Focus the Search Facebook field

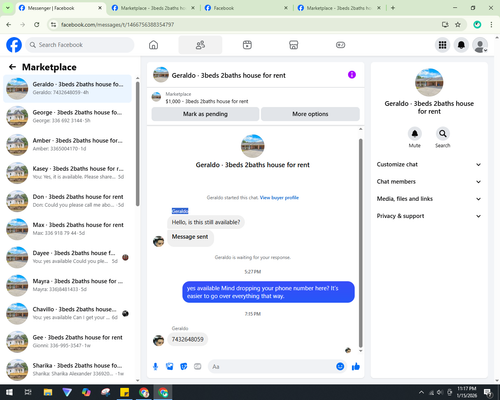coord(80,45)
